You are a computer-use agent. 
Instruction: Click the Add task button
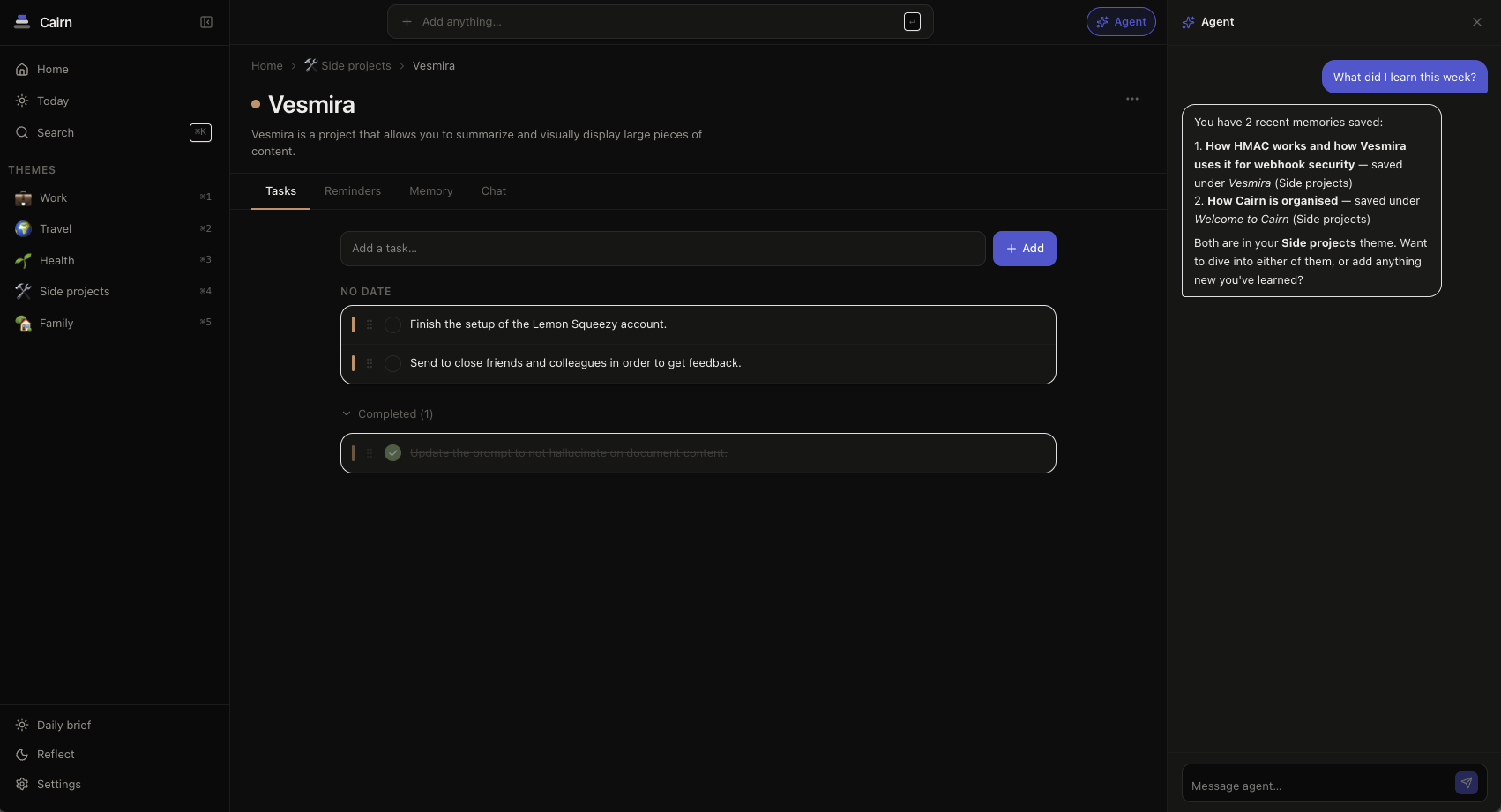click(1025, 249)
